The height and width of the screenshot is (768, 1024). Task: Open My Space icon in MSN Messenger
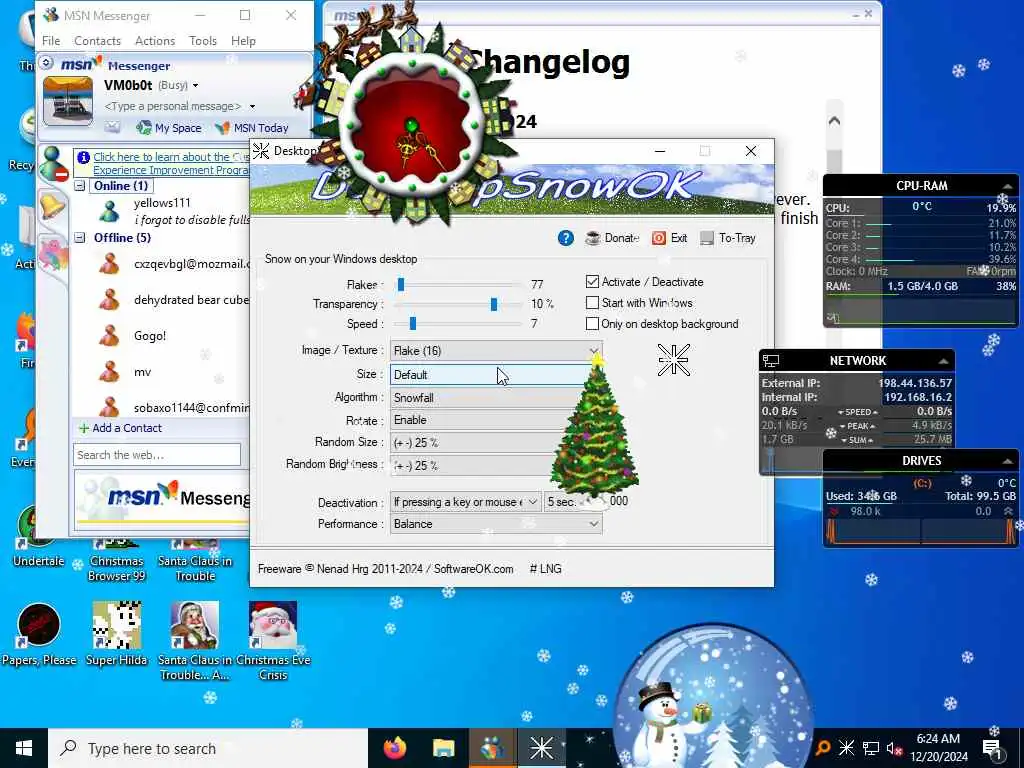pyautogui.click(x=144, y=127)
